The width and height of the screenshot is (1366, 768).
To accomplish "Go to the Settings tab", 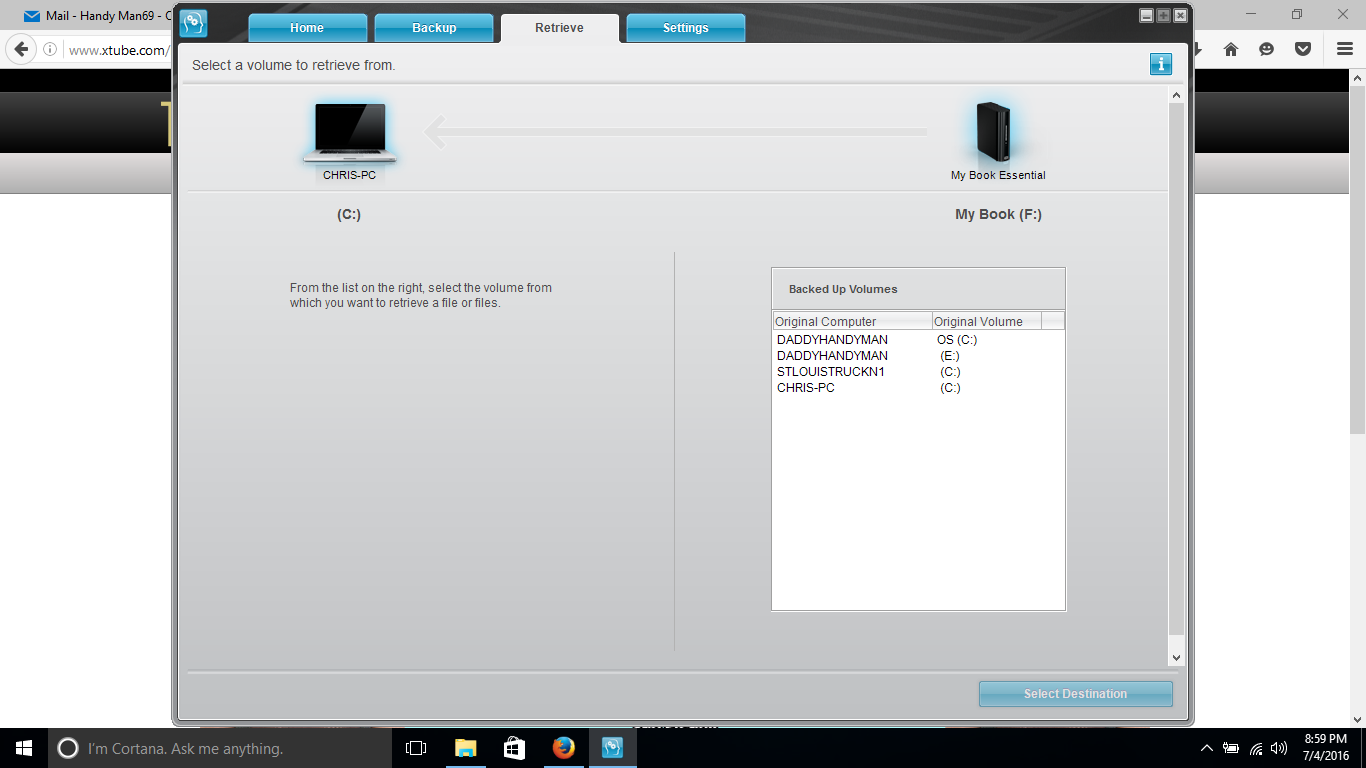I will point(686,28).
